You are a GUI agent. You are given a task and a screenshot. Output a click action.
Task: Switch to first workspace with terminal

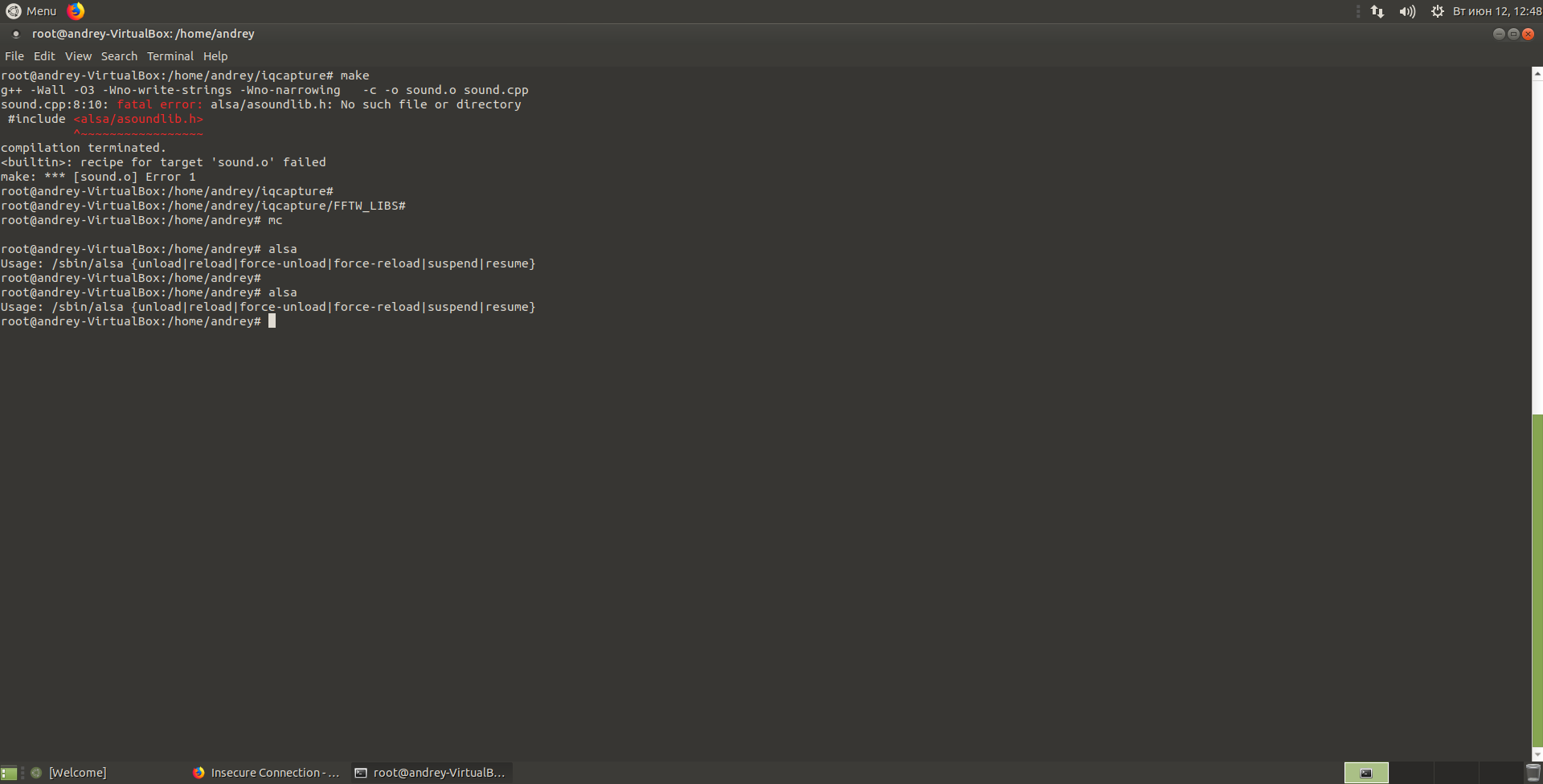click(1366, 773)
